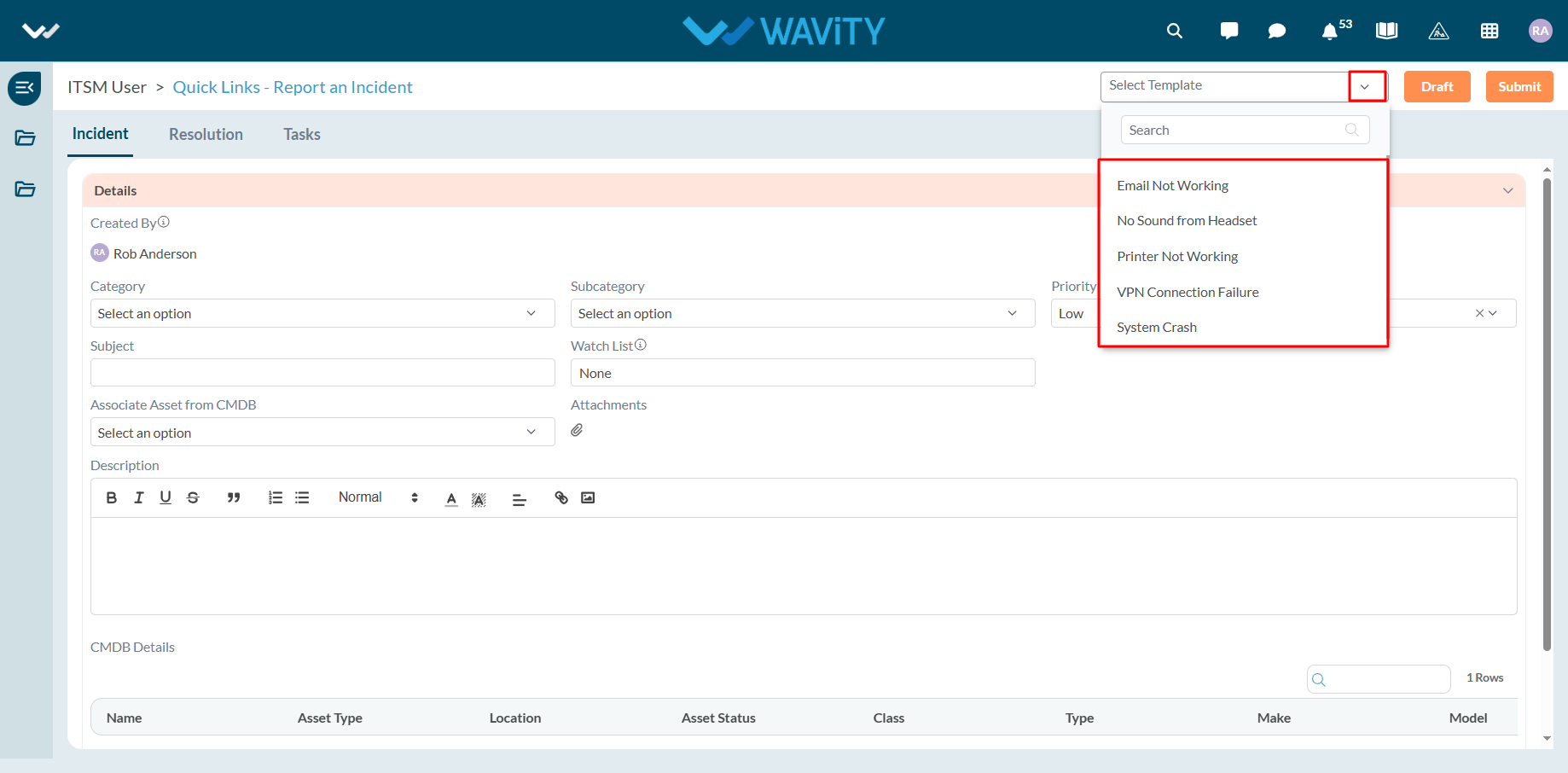The width and height of the screenshot is (1568, 773).
Task: Toggle italic formatting in Description editor
Action: (138, 497)
